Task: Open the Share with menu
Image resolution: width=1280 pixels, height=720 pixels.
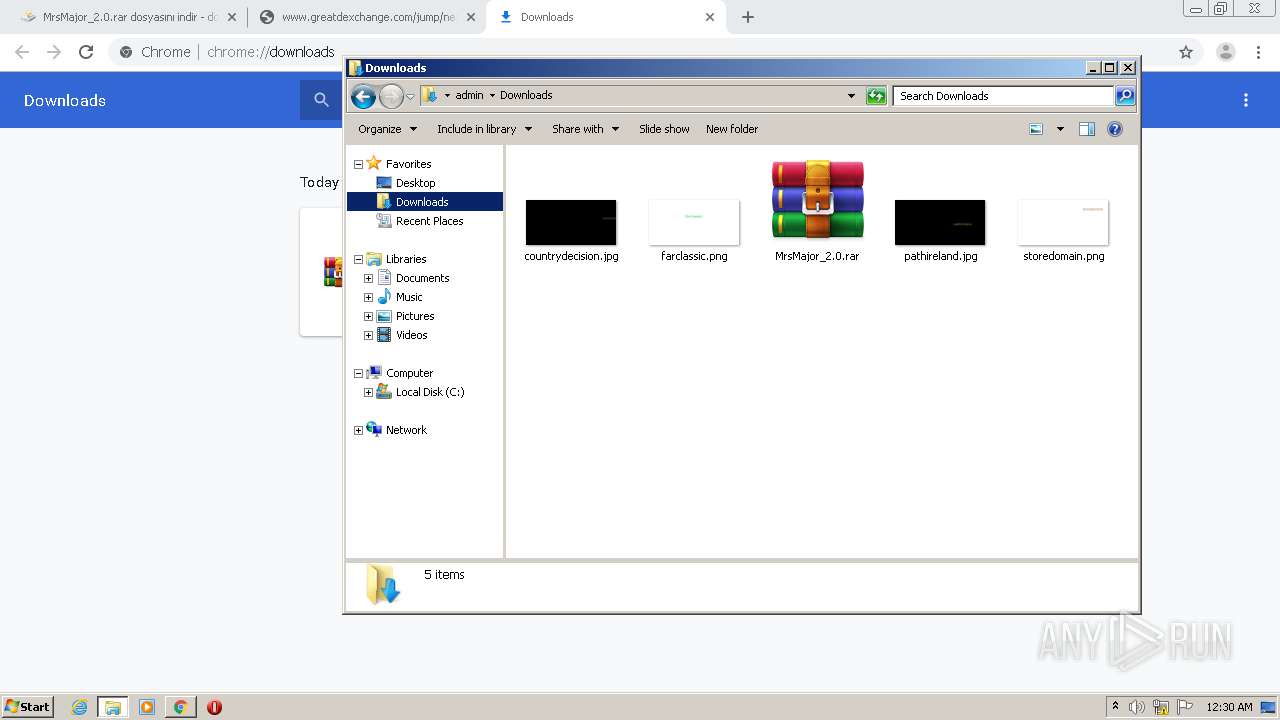Action: tap(585, 129)
